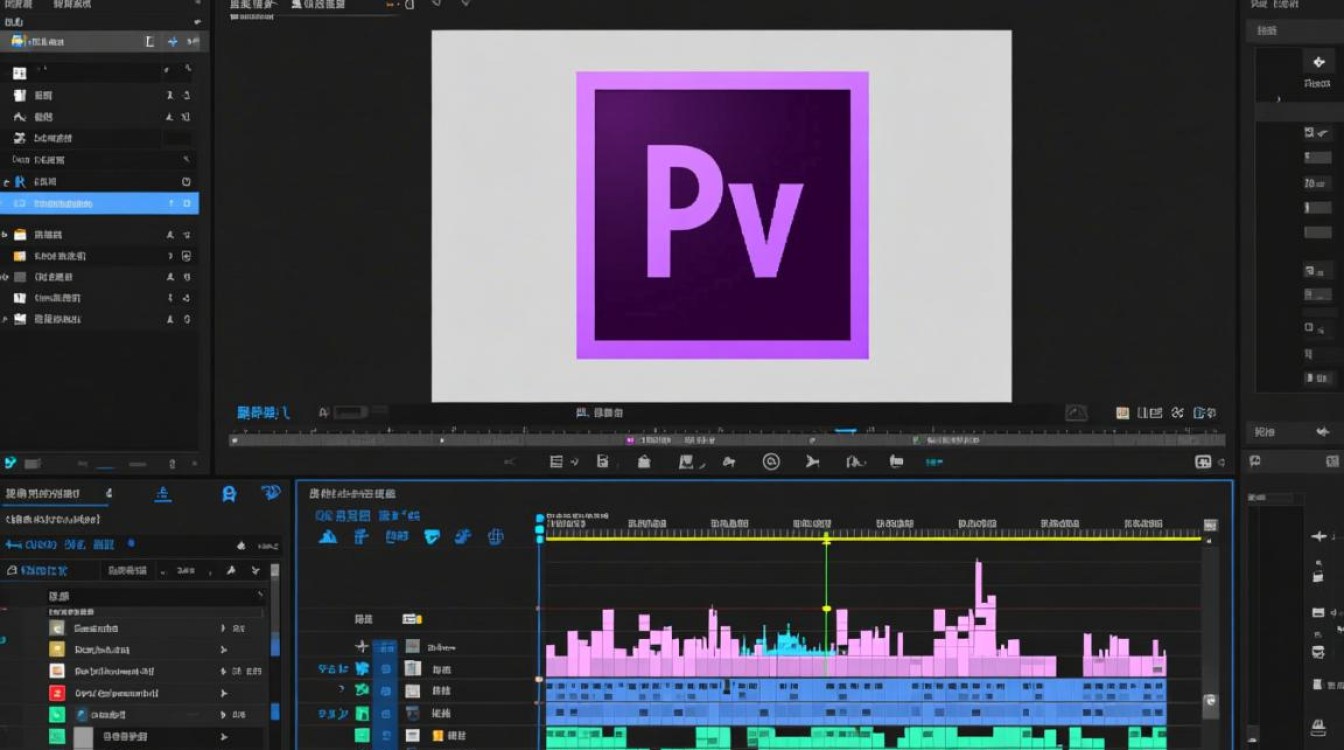Select the cyan waveform clip in the timeline

point(788,641)
